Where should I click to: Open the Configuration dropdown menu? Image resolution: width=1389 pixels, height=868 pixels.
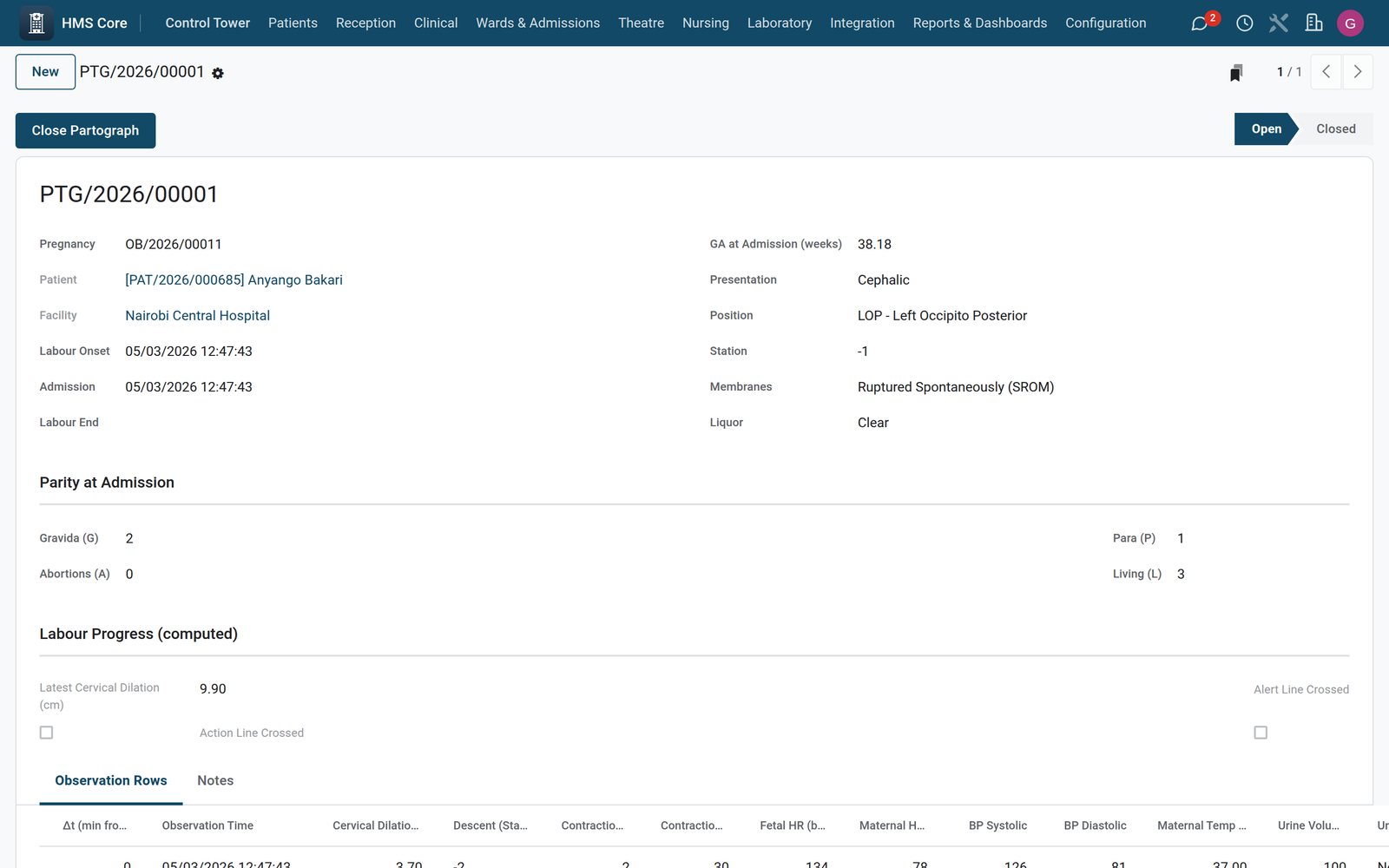[x=1105, y=23]
